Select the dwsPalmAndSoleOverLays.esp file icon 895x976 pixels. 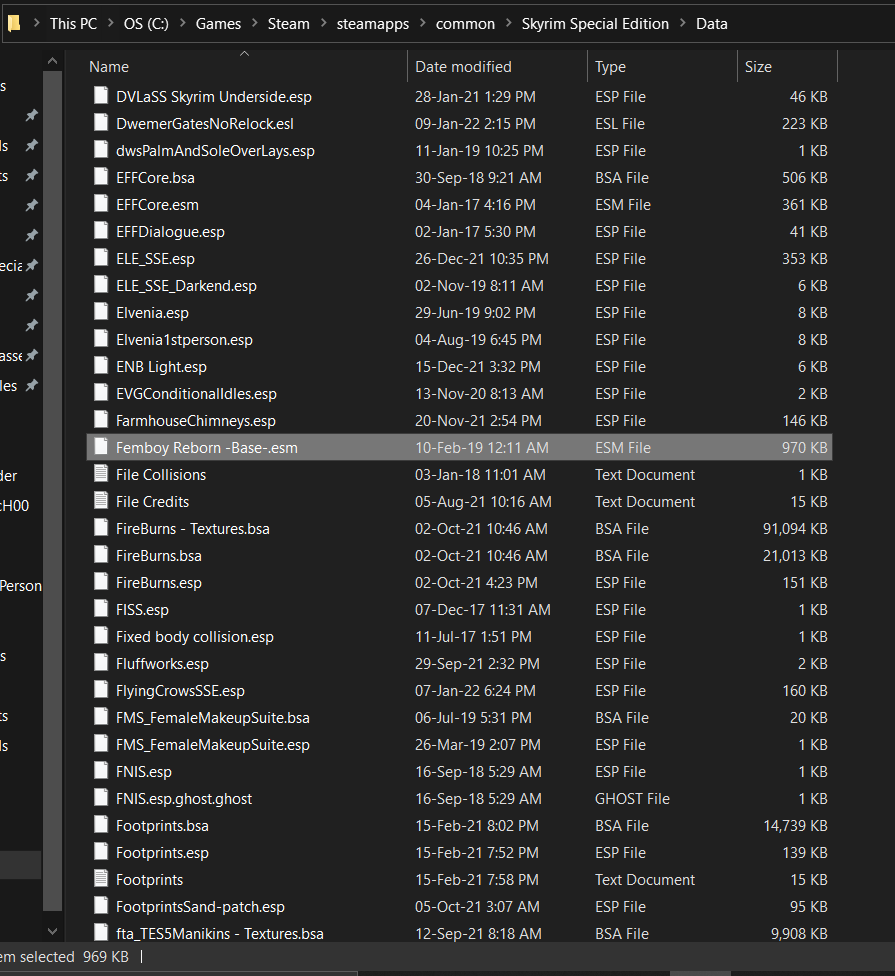point(101,149)
